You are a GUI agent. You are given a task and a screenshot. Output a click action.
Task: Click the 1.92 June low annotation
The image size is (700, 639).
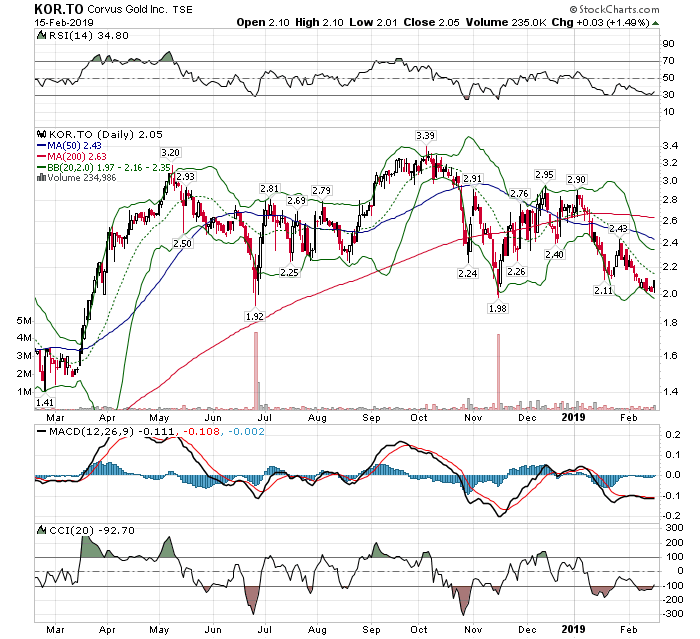(255, 317)
